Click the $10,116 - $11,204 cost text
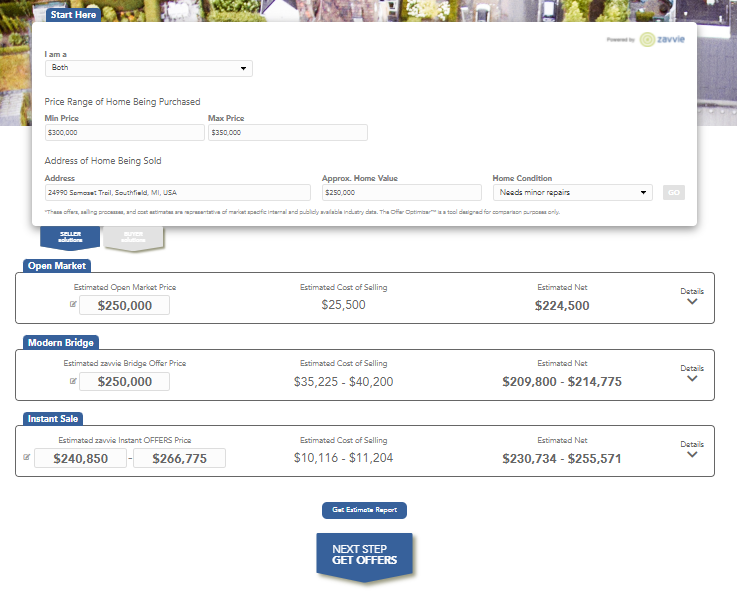Screen dimensions: 737x592 344,458
